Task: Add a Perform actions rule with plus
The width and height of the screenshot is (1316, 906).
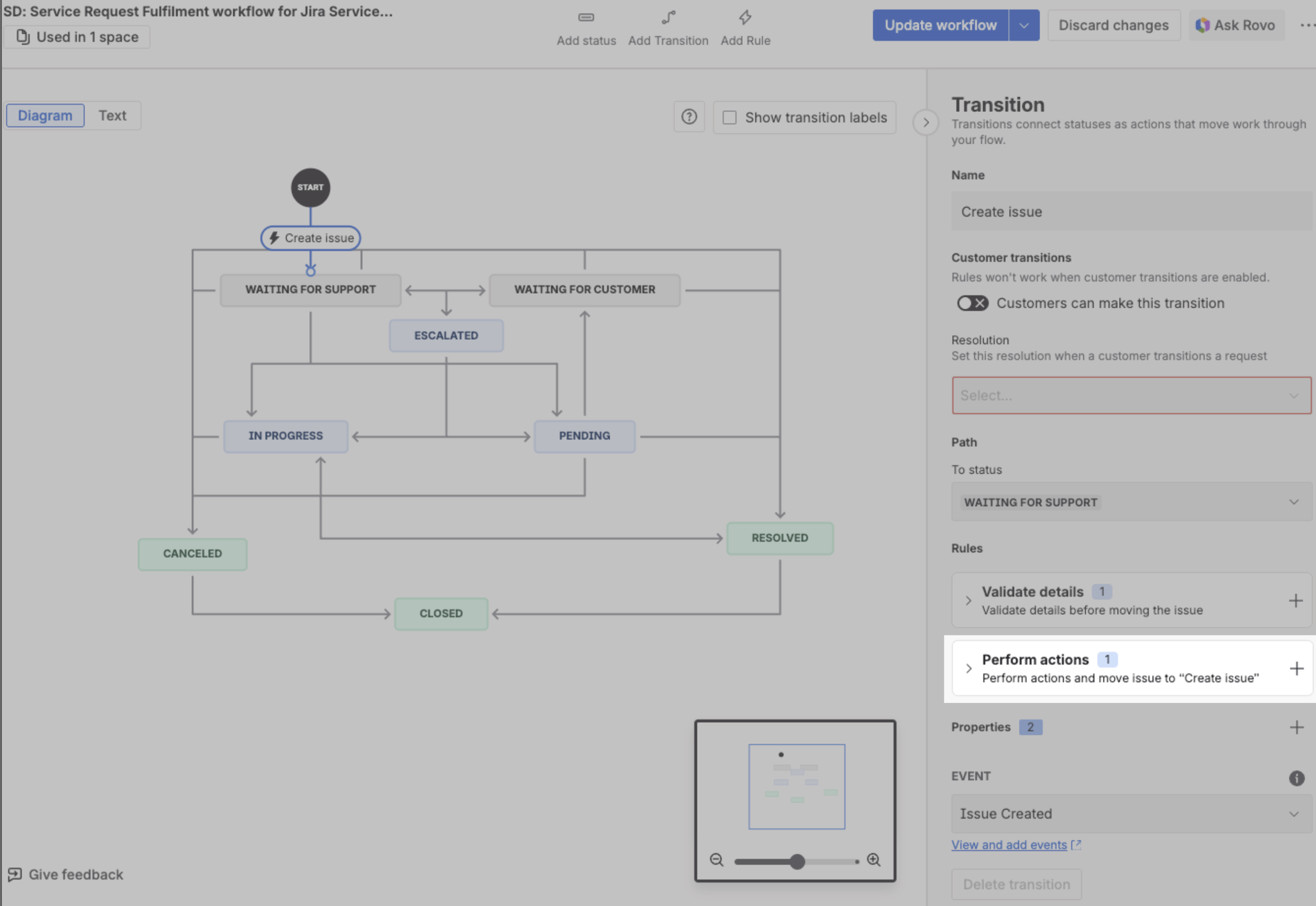Action: (1296, 669)
